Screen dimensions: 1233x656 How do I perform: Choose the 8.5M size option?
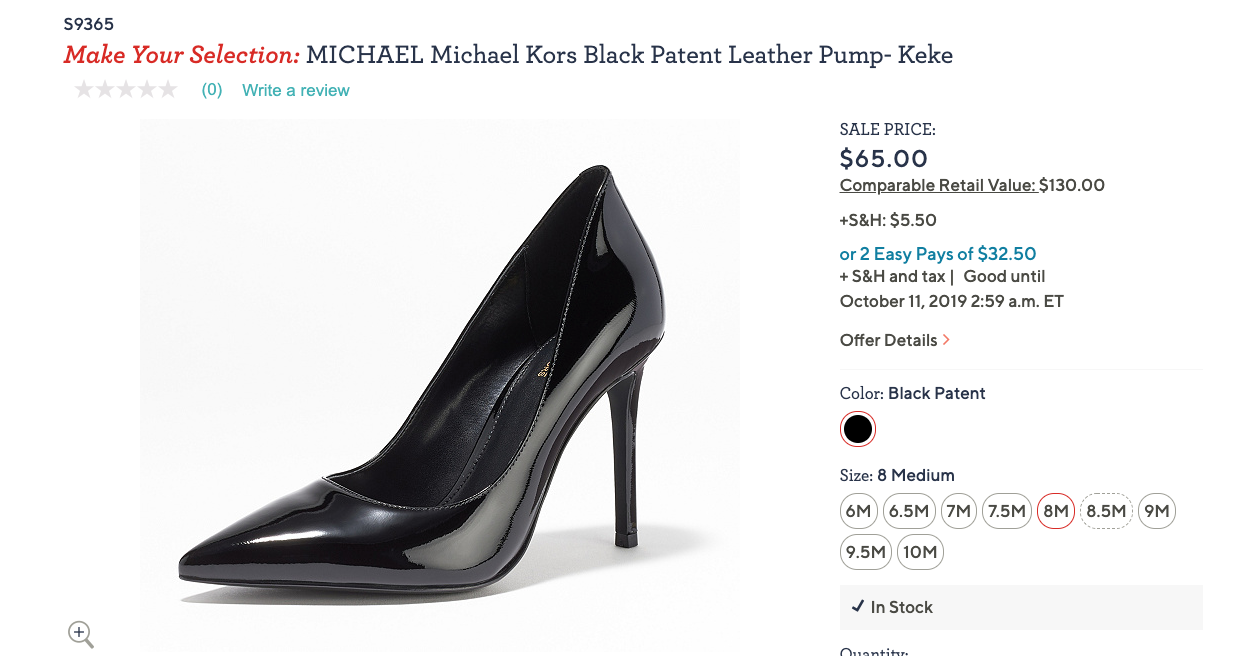(x=1106, y=511)
